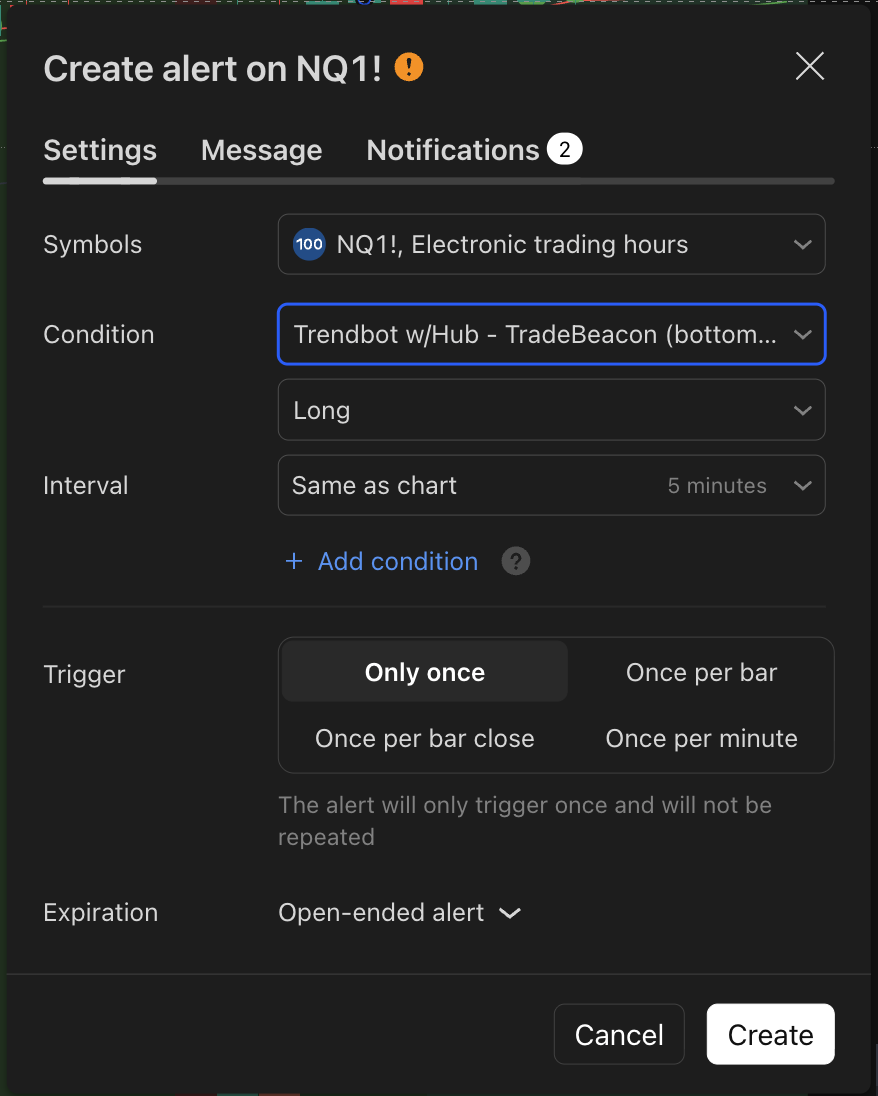This screenshot has height=1096, width=878.
Task: Click the orange warning icon beside NQ1!
Action: (x=407, y=66)
